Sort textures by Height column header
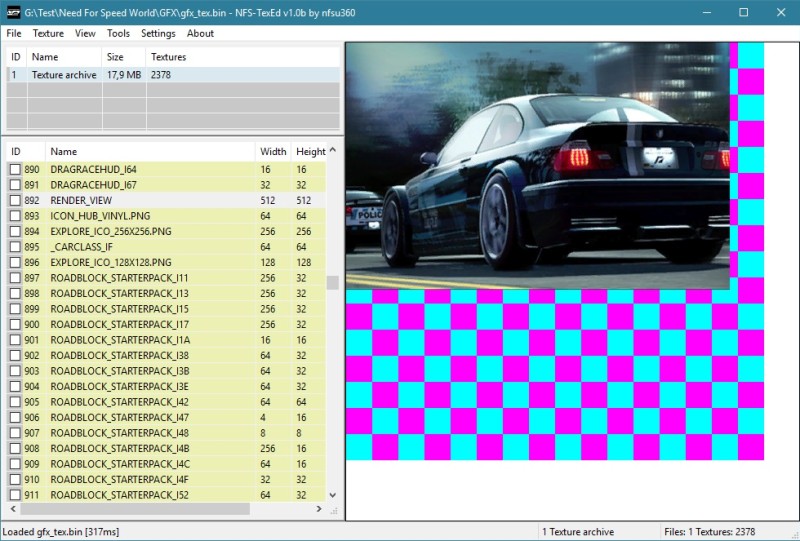 click(309, 152)
